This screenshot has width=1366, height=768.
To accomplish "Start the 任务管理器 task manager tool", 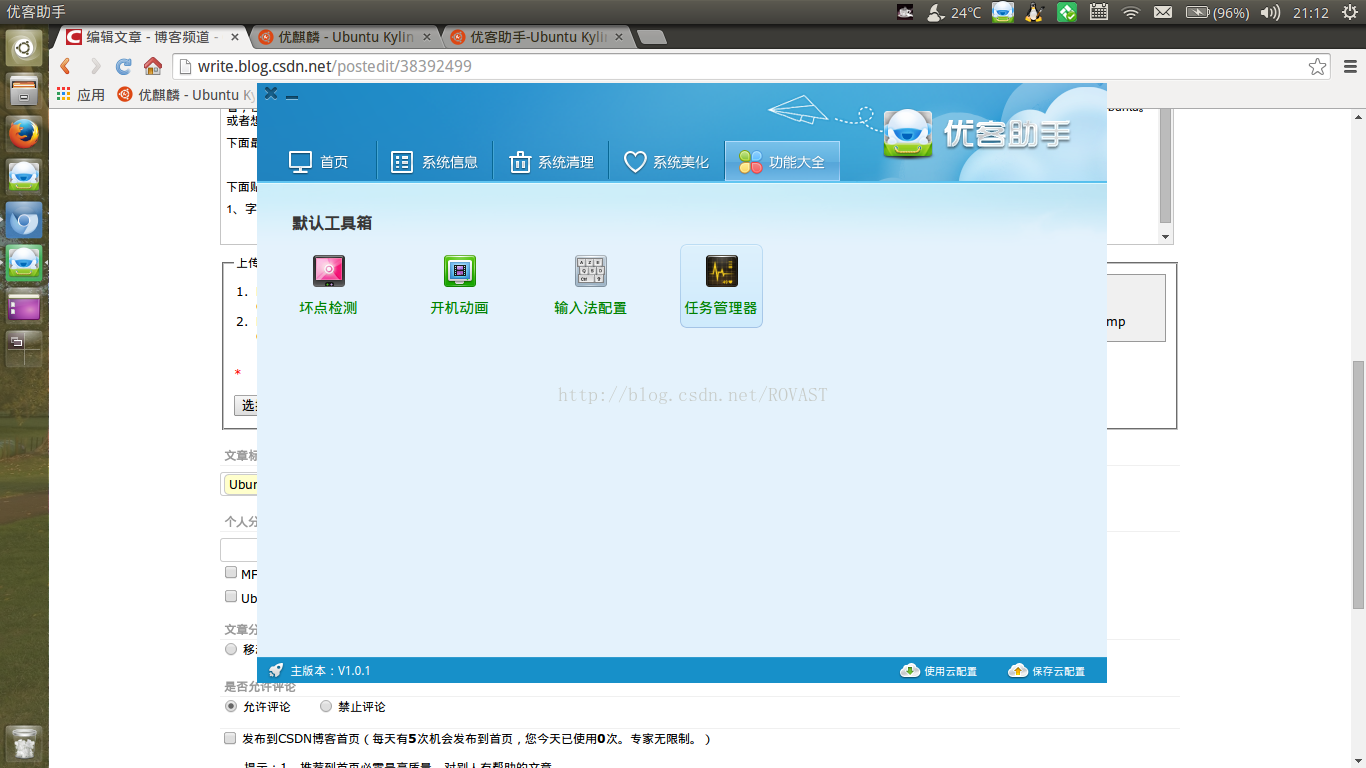I will (x=721, y=286).
